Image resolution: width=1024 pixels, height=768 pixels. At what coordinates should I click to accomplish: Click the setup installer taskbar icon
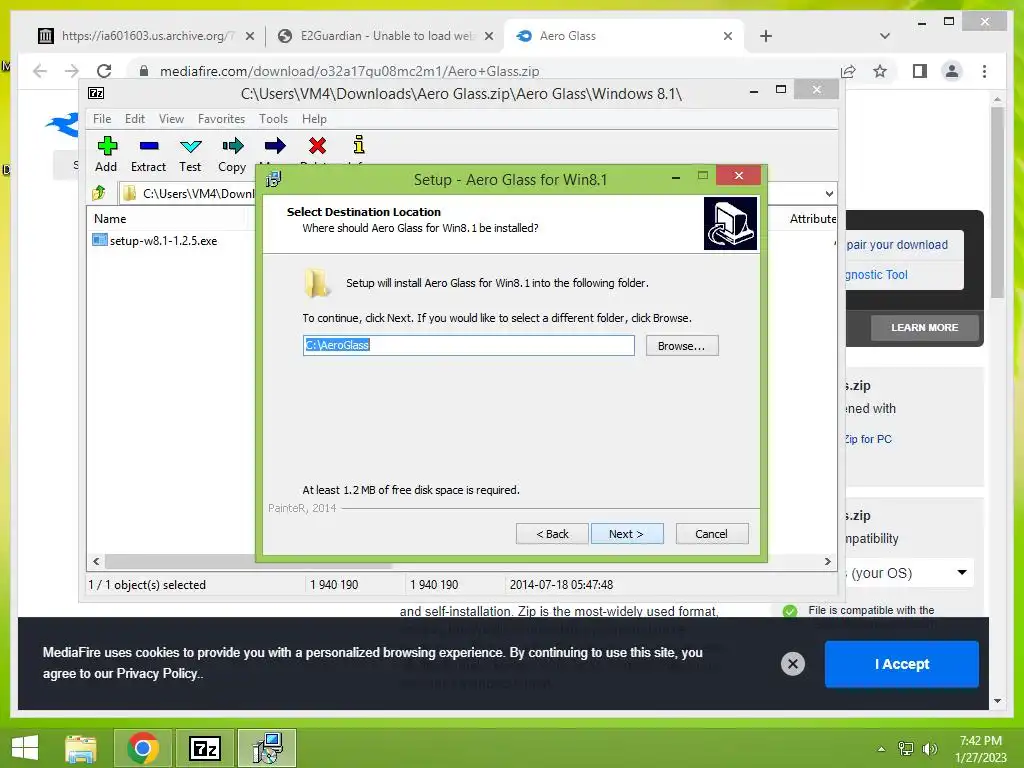(267, 748)
